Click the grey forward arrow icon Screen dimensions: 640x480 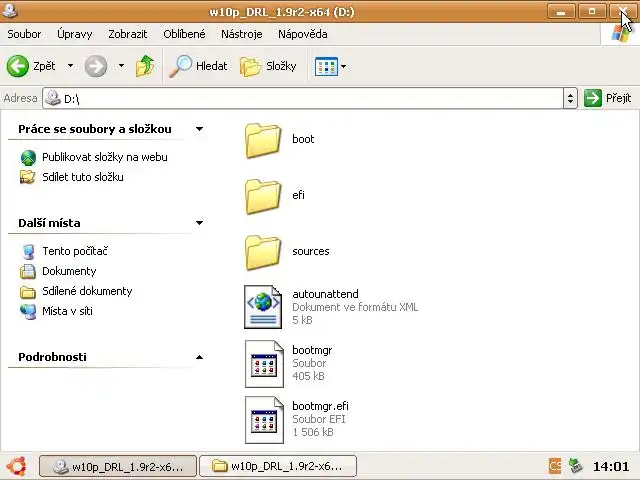pyautogui.click(x=96, y=66)
